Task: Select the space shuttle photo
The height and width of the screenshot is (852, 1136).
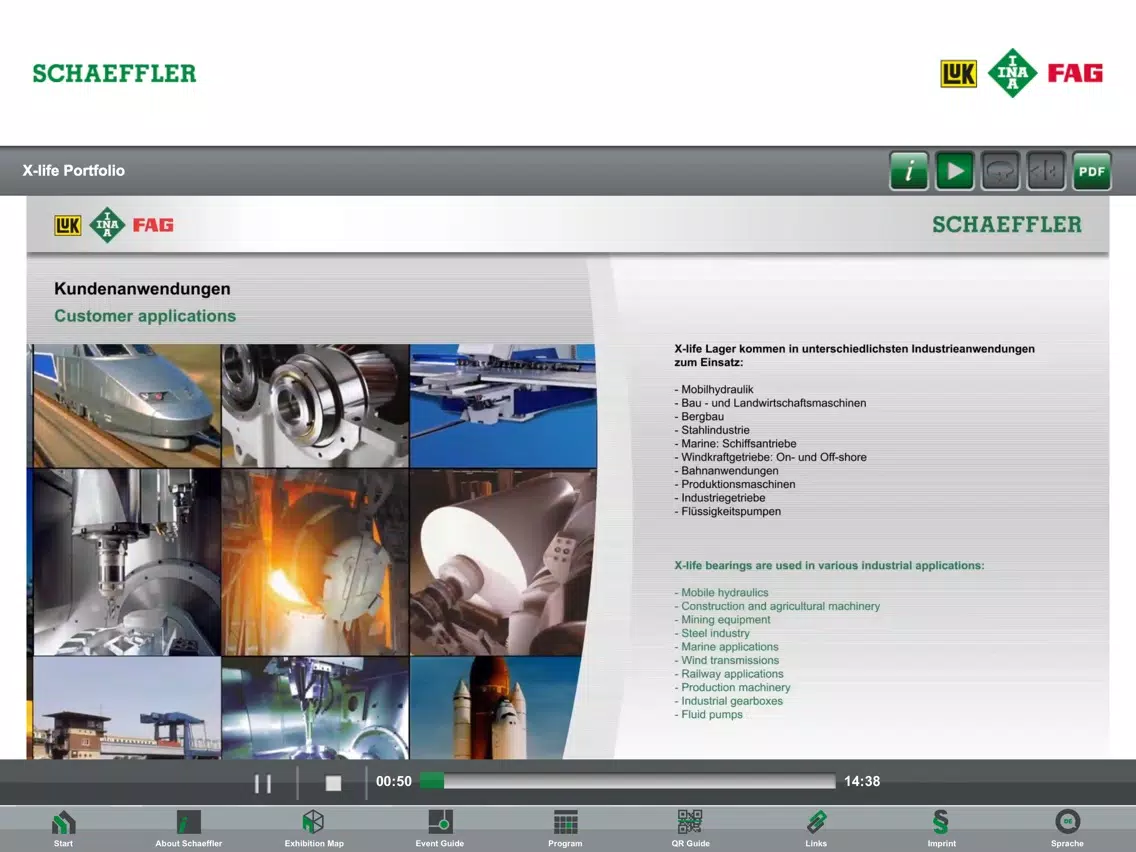Action: [496, 708]
